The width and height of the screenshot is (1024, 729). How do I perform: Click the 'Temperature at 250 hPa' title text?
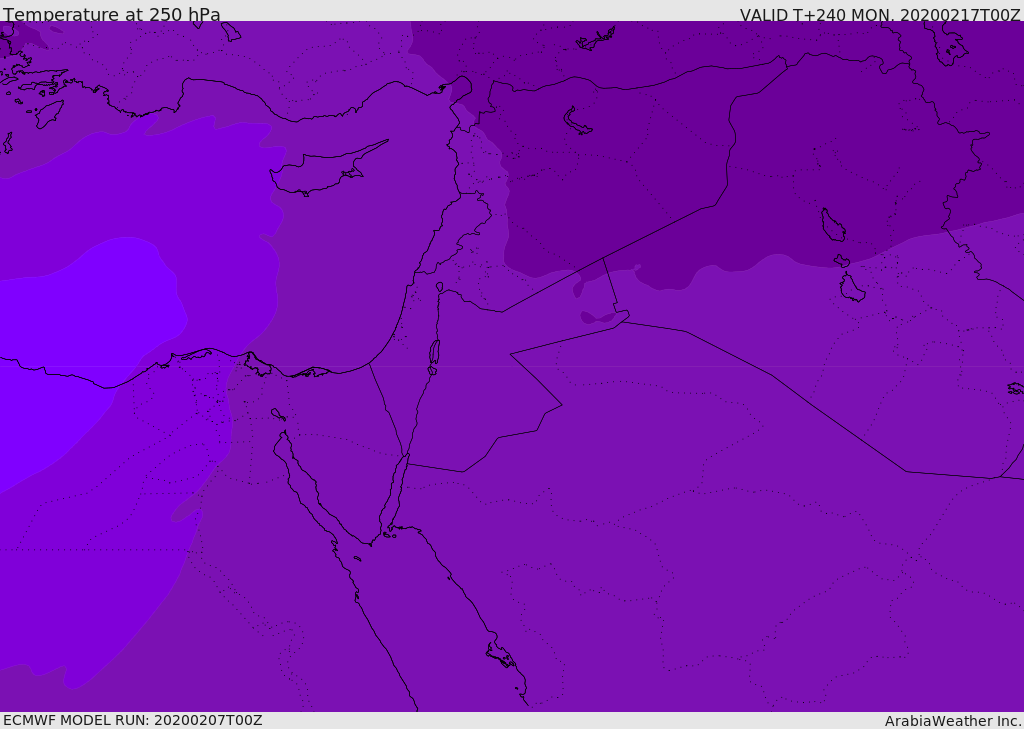click(x=112, y=14)
